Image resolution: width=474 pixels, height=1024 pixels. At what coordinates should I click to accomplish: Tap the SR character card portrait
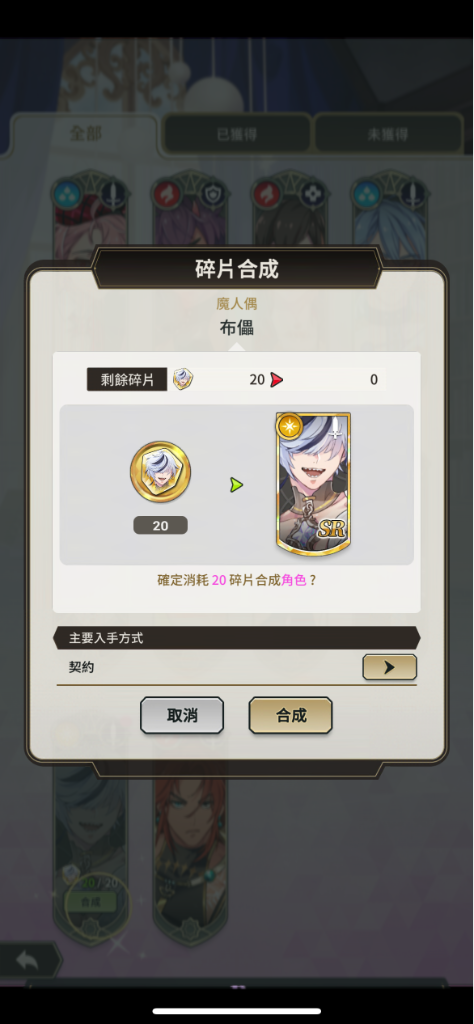click(x=313, y=484)
